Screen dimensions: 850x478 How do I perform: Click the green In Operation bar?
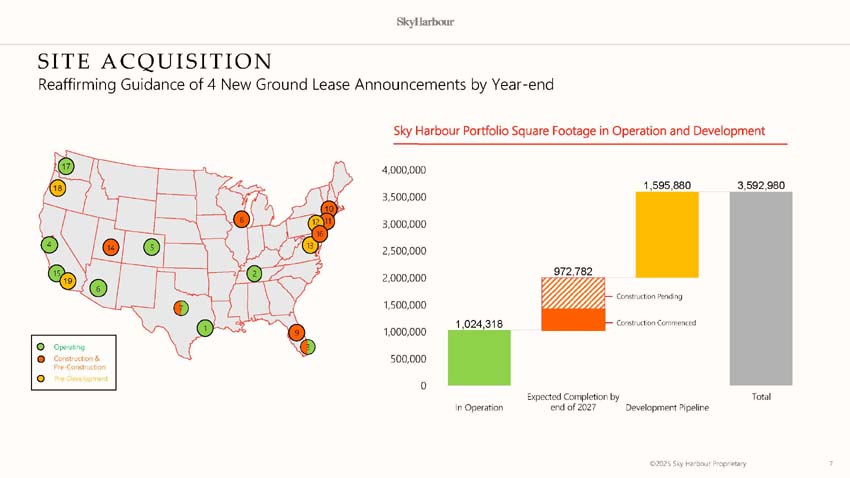tap(479, 357)
